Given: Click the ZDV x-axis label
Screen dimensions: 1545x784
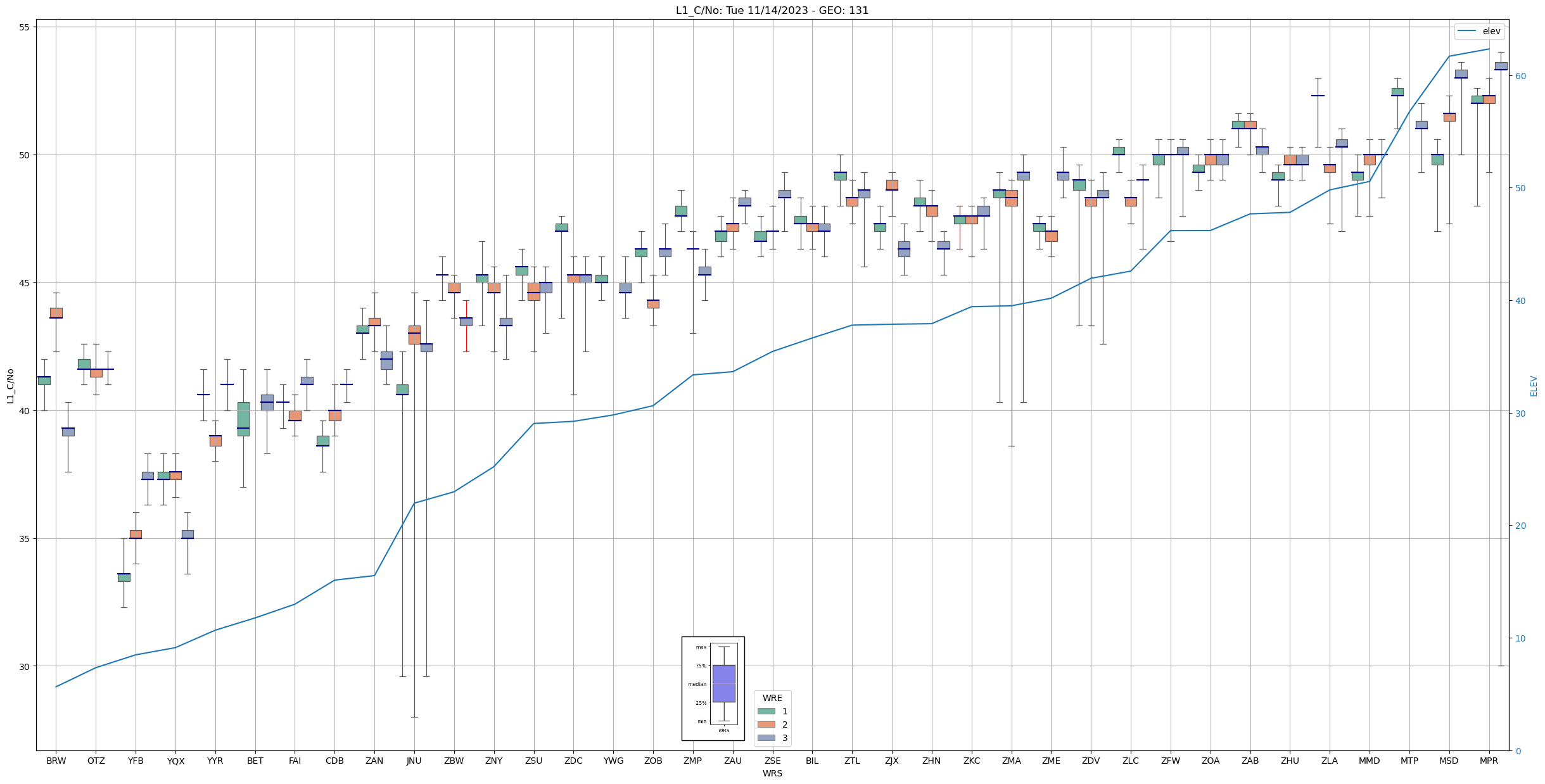Looking at the screenshot, I should click(1091, 761).
